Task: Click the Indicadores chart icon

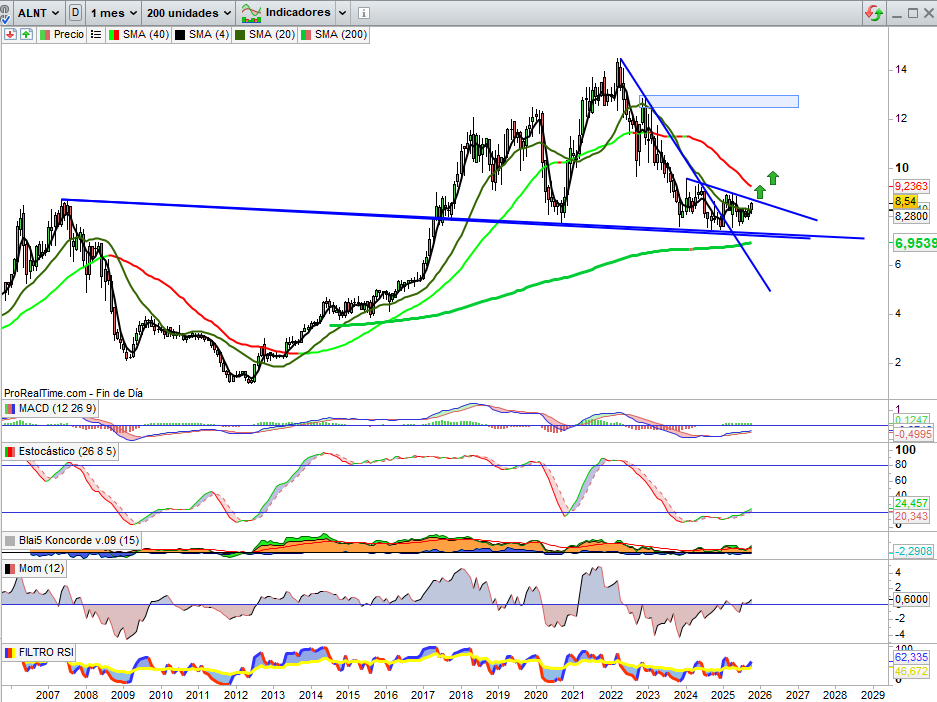Action: coord(252,13)
